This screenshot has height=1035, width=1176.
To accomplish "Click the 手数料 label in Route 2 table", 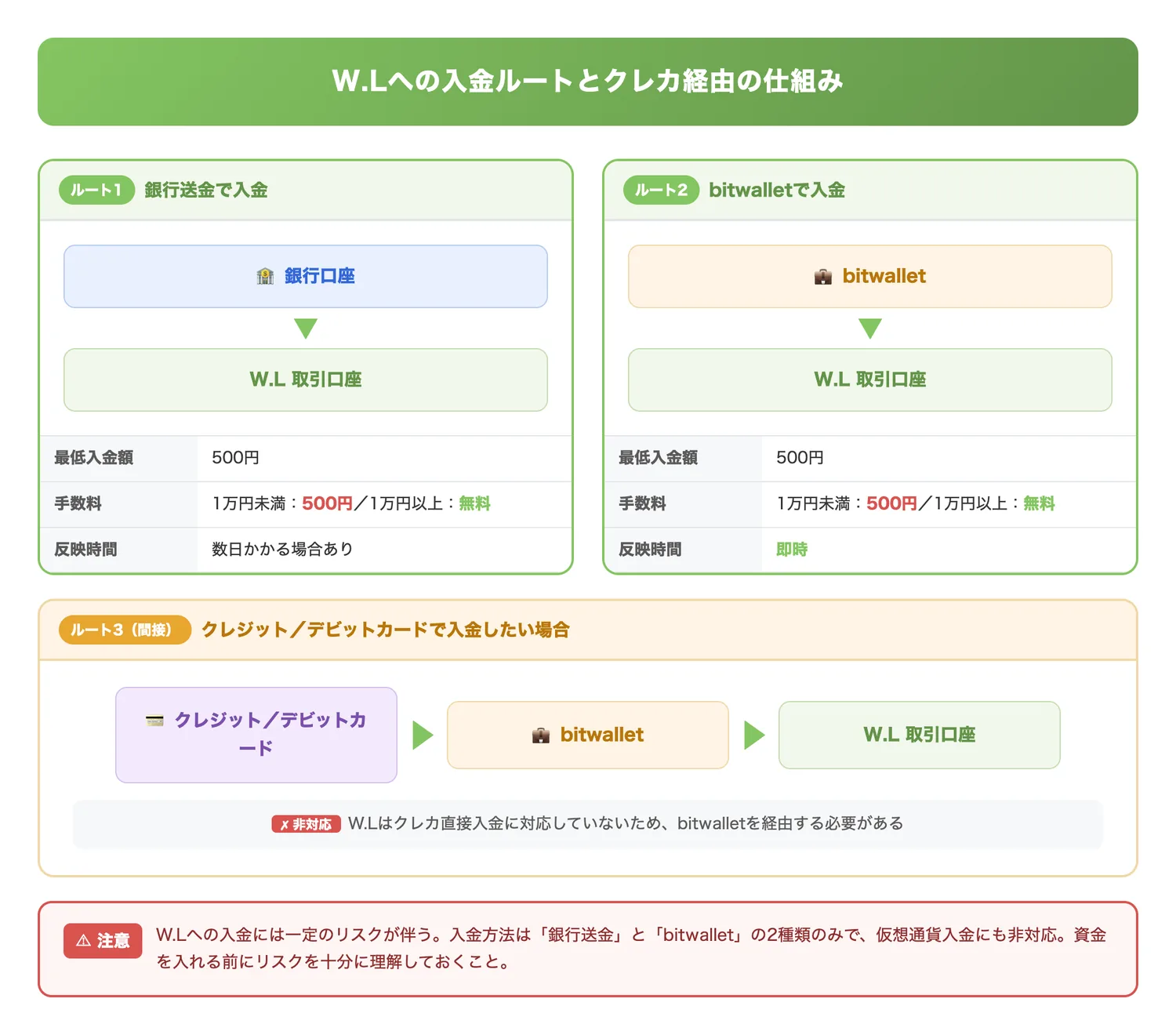I will (x=642, y=503).
